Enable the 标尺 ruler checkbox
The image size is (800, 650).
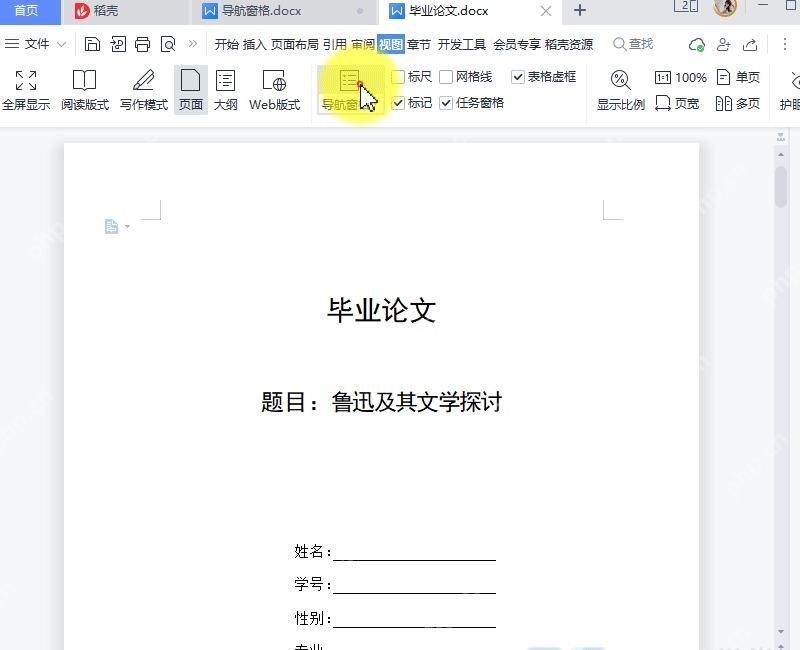(x=398, y=77)
